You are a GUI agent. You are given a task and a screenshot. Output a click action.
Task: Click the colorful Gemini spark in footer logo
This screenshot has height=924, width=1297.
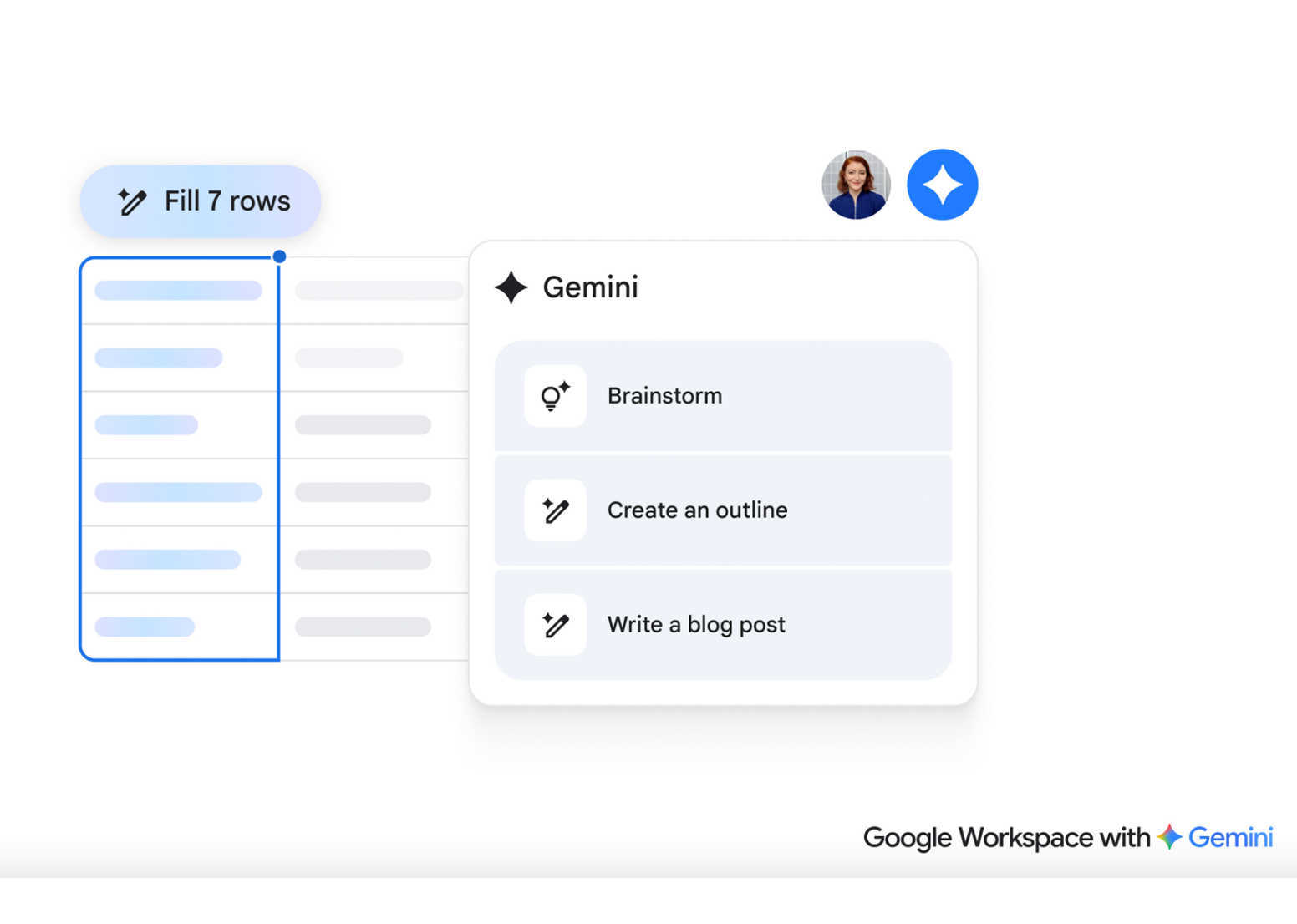1169,837
